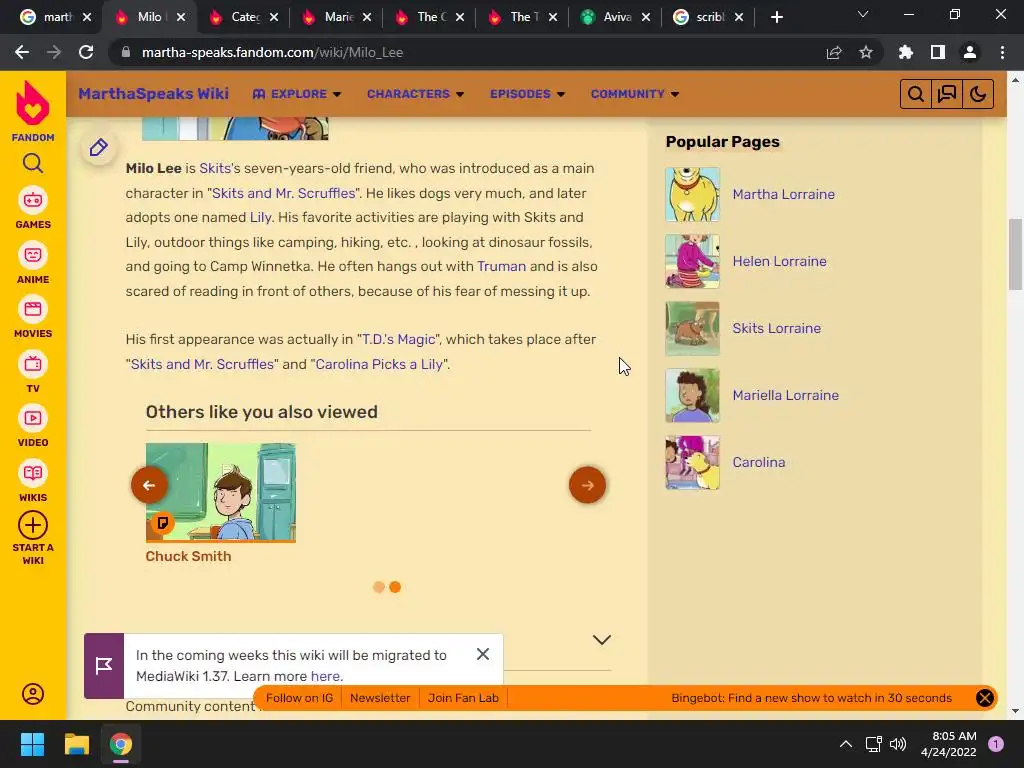Share this page icon in address bar

(x=834, y=52)
